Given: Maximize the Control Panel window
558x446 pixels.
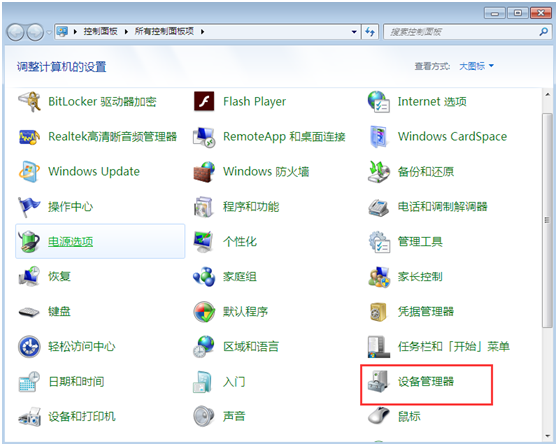Looking at the screenshot, I should [x=517, y=13].
